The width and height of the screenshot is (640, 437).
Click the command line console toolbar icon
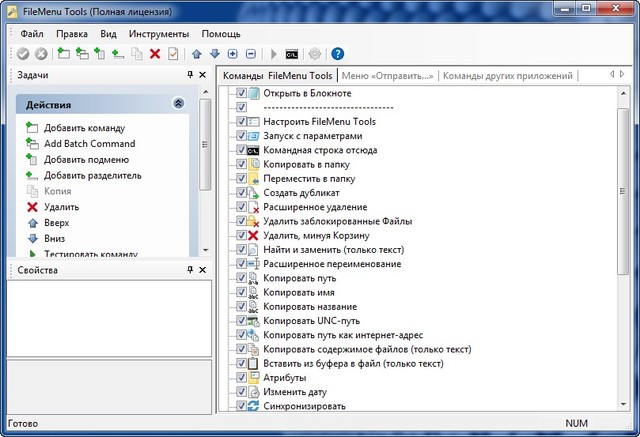point(291,53)
